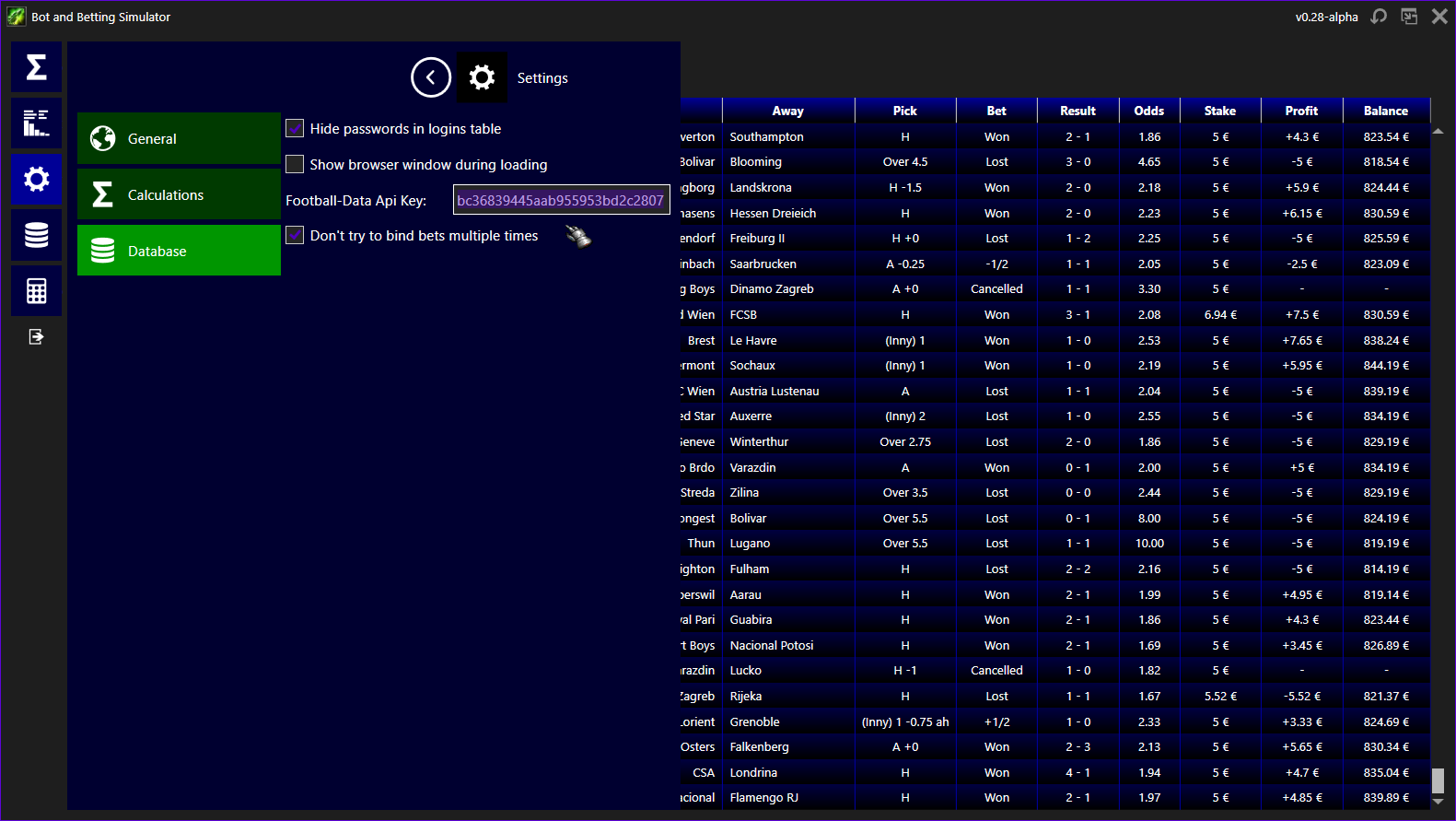Click the 844.19 € balance cell
The image size is (1456, 821).
pos(1386,365)
